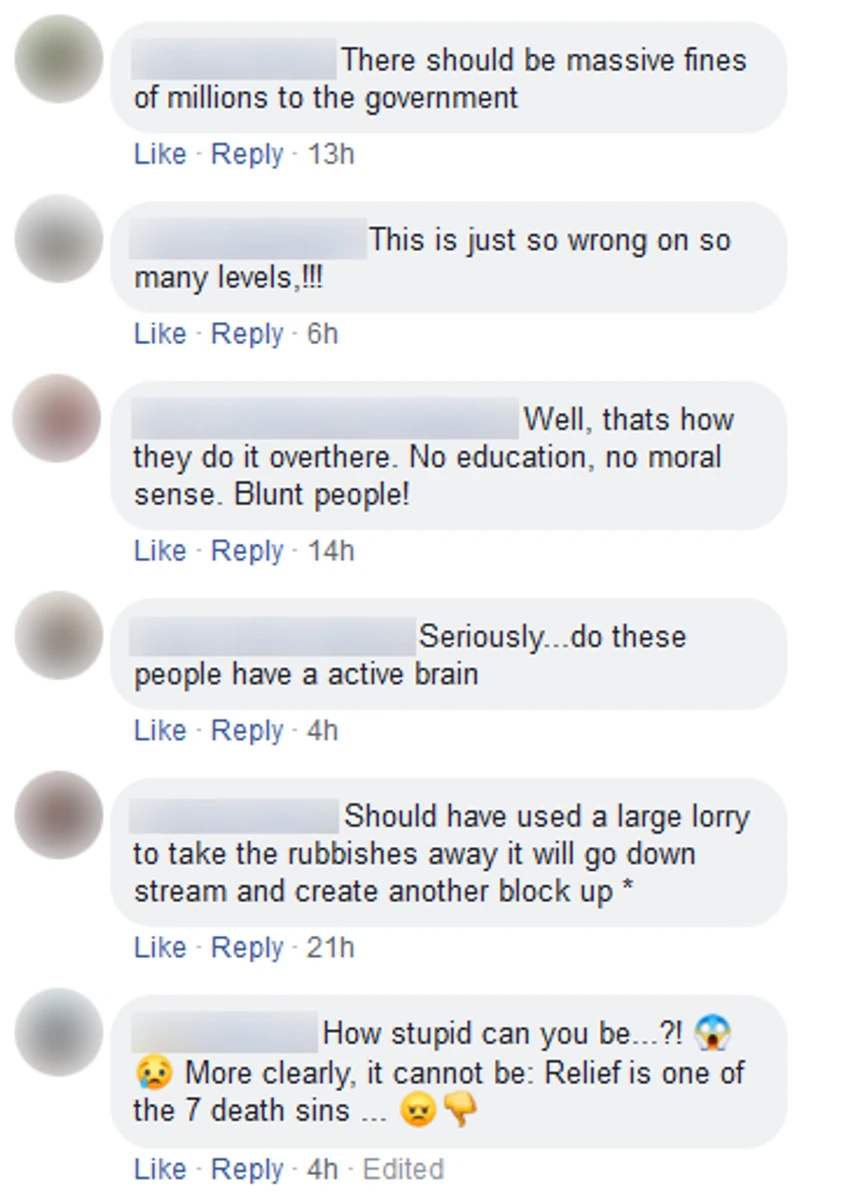Like the 'so wrong on so many levels' comment
The image size is (850, 1202).
(160, 334)
